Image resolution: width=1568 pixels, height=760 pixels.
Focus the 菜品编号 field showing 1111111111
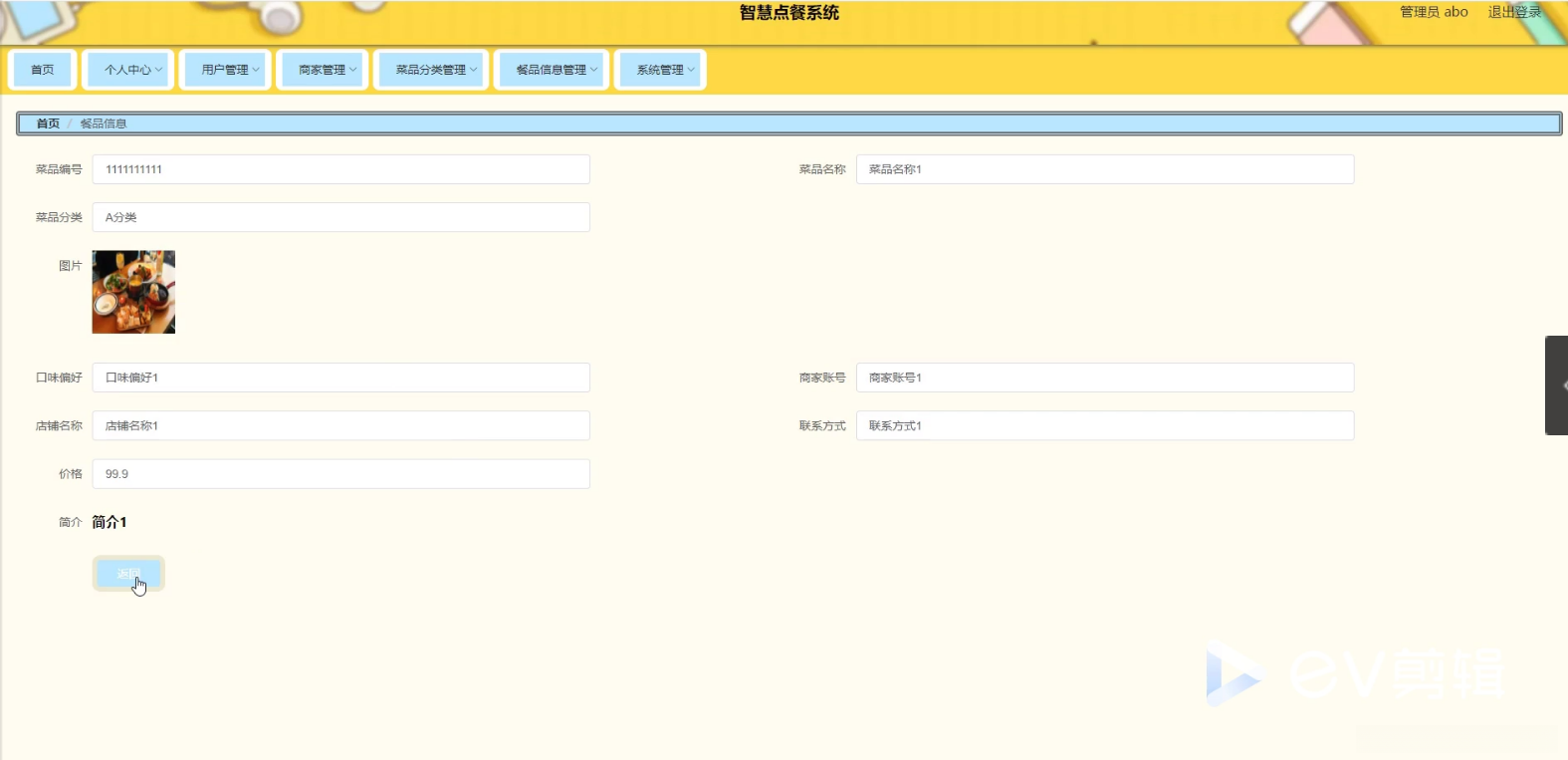coord(341,169)
